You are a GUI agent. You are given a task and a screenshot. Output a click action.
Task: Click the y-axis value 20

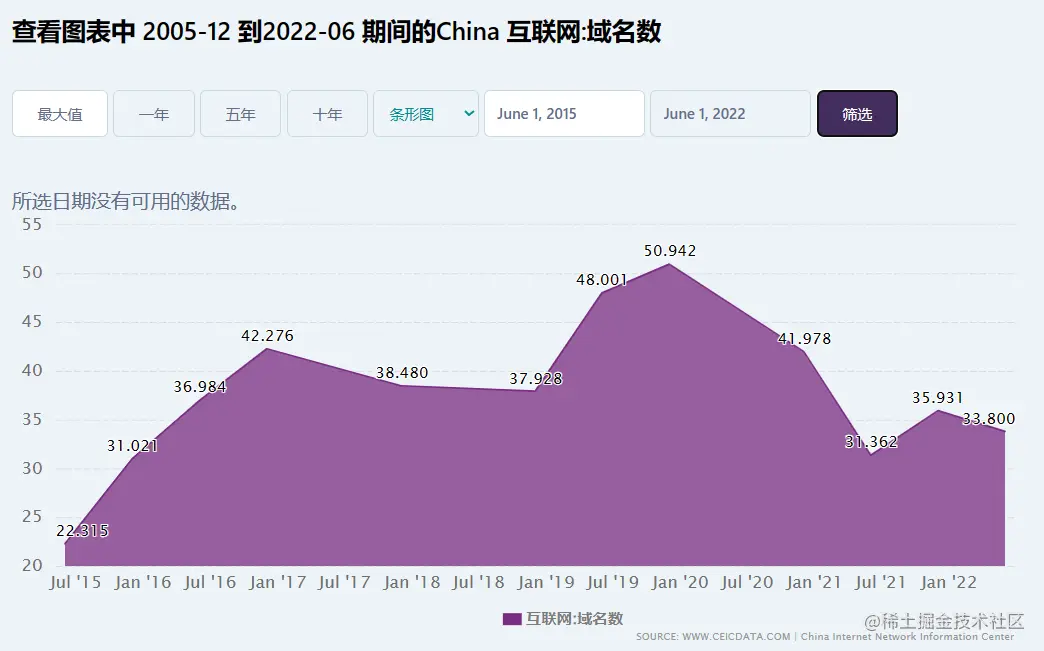[32, 566]
